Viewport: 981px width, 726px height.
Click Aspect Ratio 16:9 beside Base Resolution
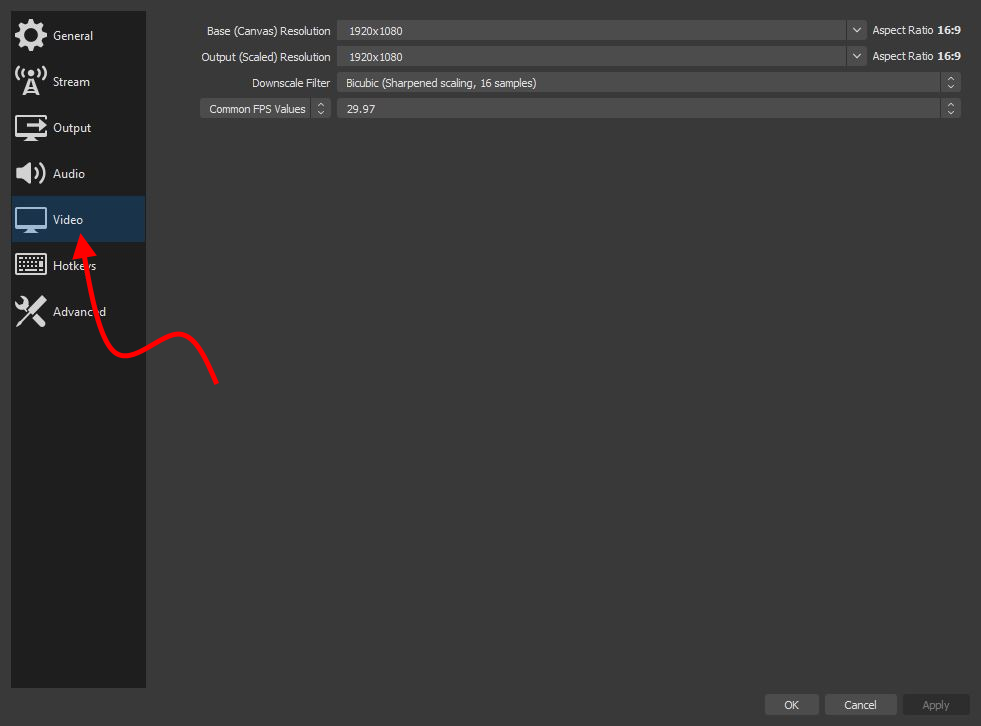[x=917, y=30]
